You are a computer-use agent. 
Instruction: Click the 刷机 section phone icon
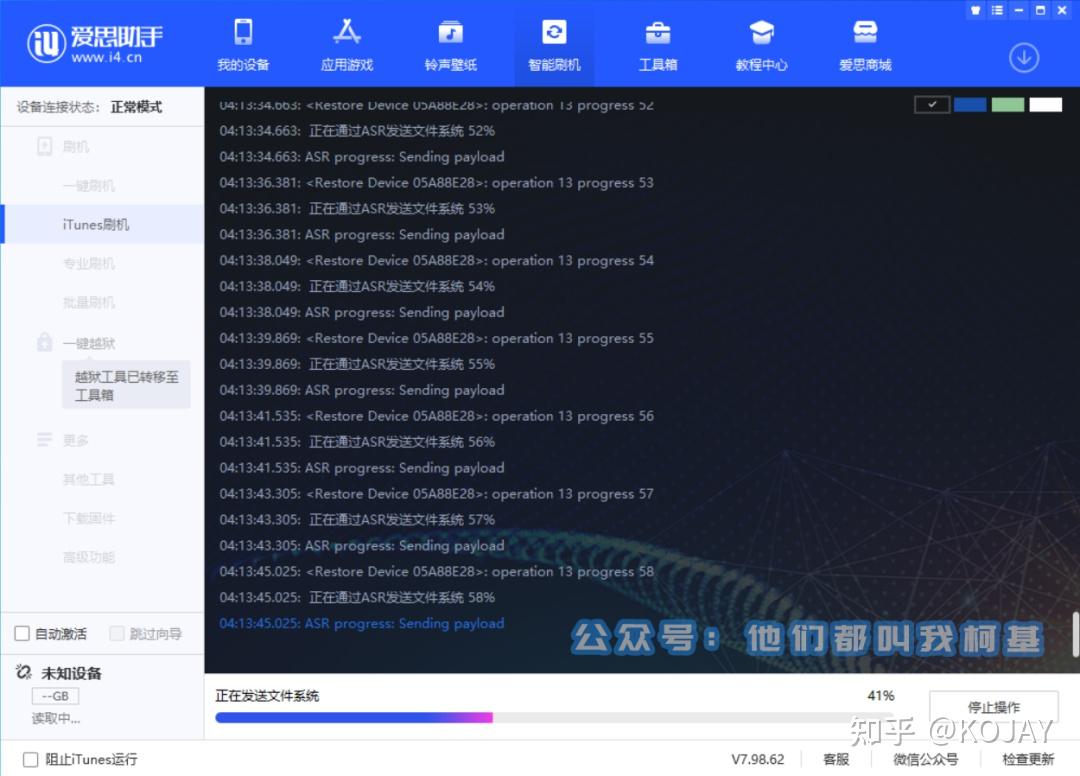pos(44,147)
